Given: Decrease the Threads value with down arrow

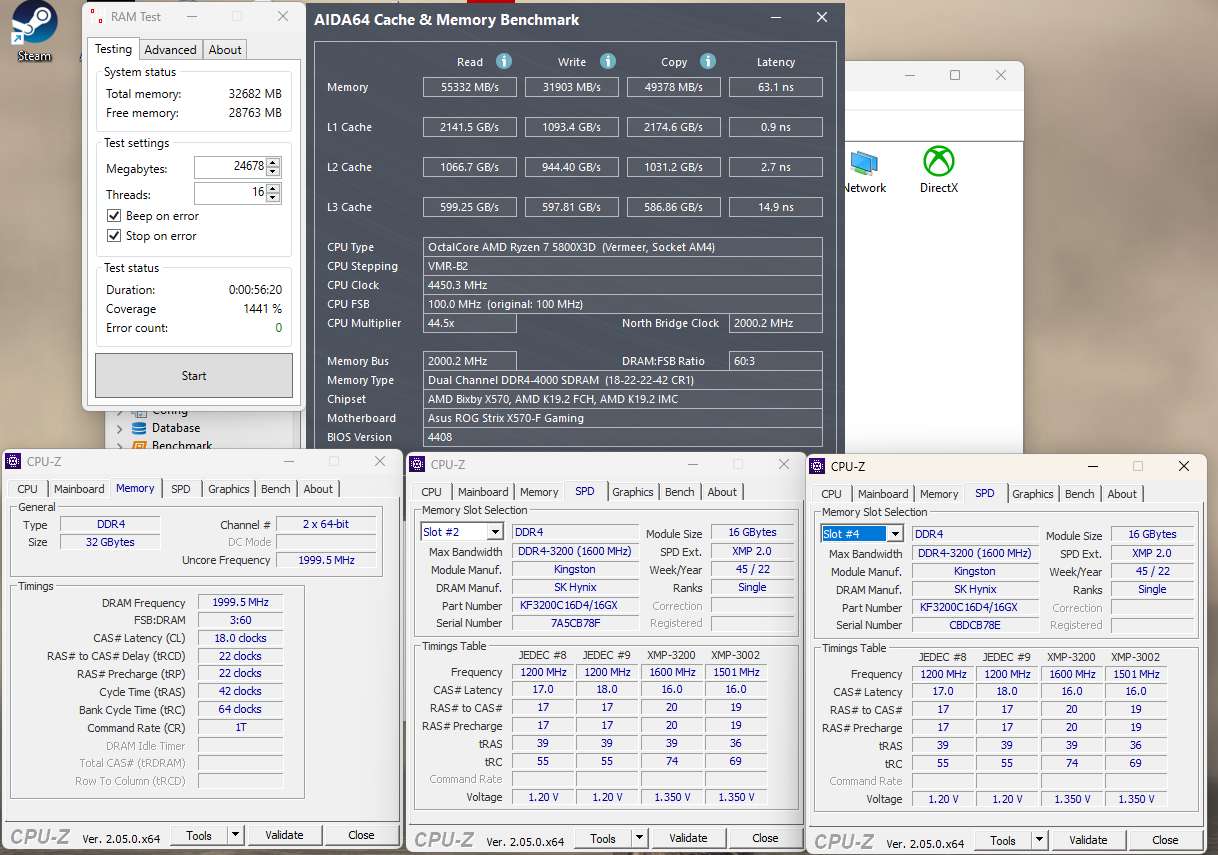Looking at the screenshot, I should (x=274, y=198).
